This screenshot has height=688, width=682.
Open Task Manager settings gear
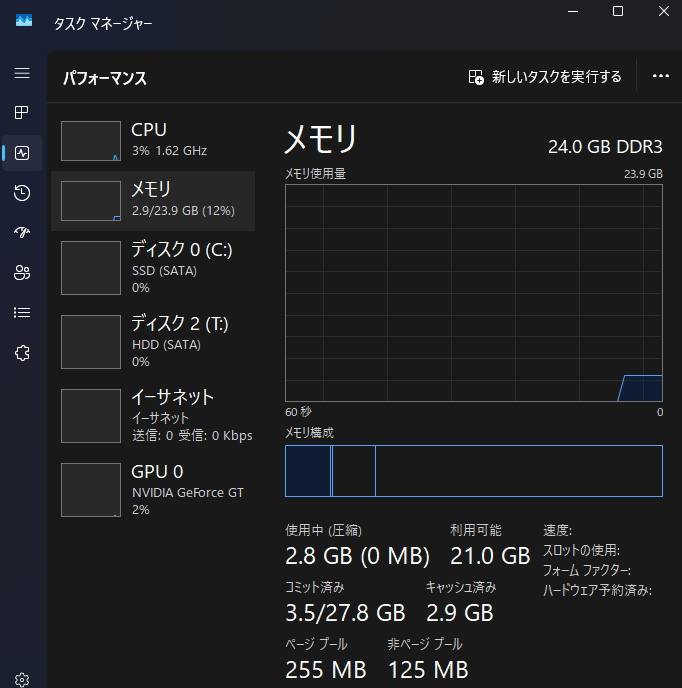tap(22, 680)
